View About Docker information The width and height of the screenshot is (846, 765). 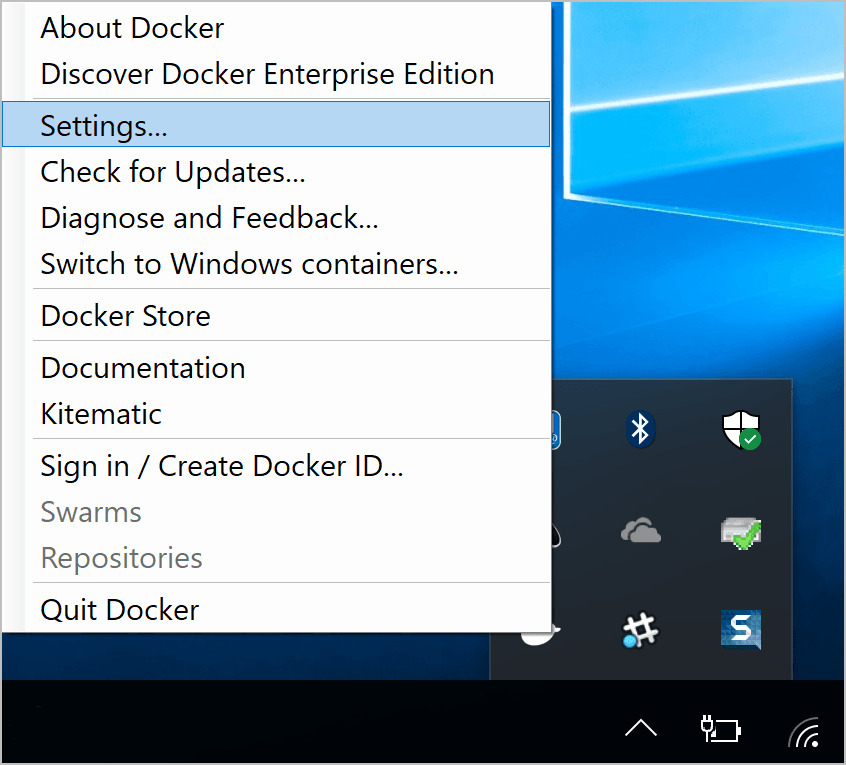click(131, 27)
